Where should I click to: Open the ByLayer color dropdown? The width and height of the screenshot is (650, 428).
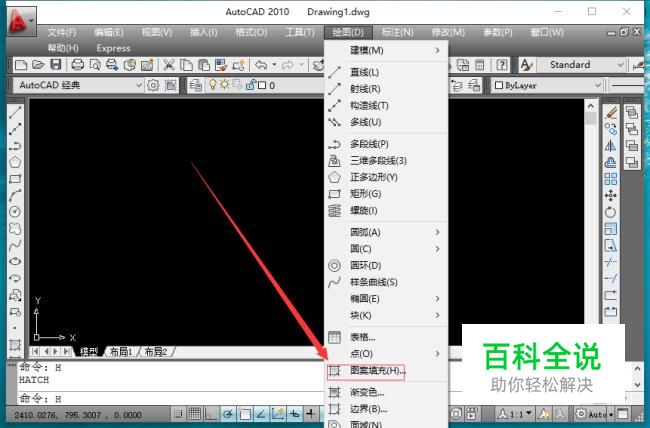(598, 85)
